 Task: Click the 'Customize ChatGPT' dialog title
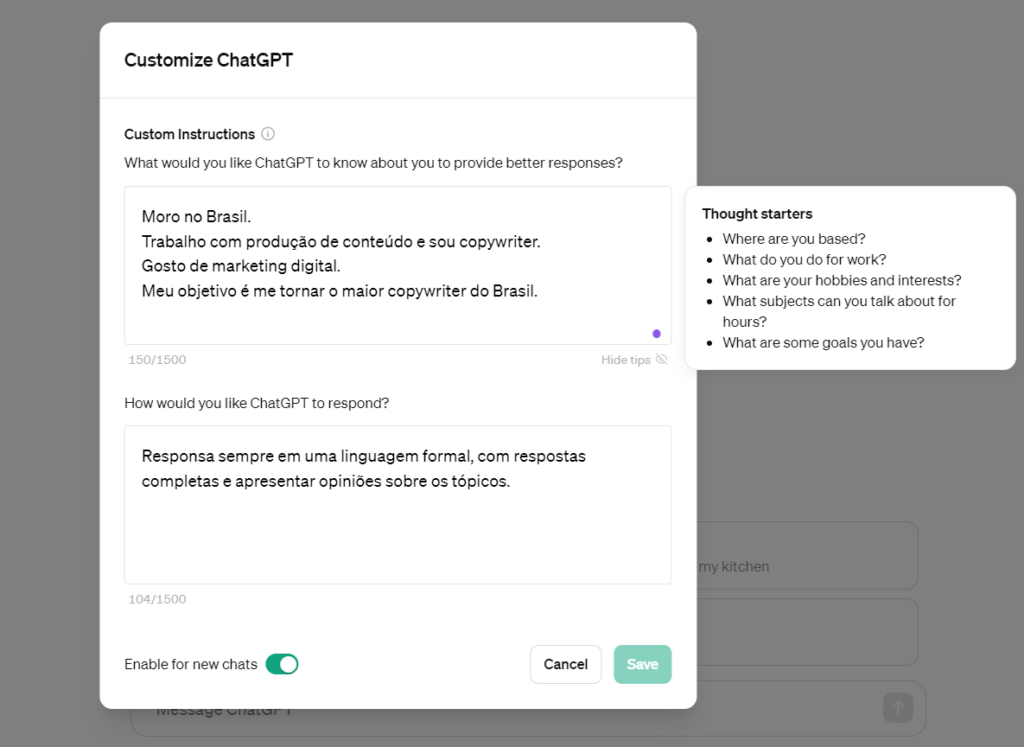pyautogui.click(x=208, y=60)
